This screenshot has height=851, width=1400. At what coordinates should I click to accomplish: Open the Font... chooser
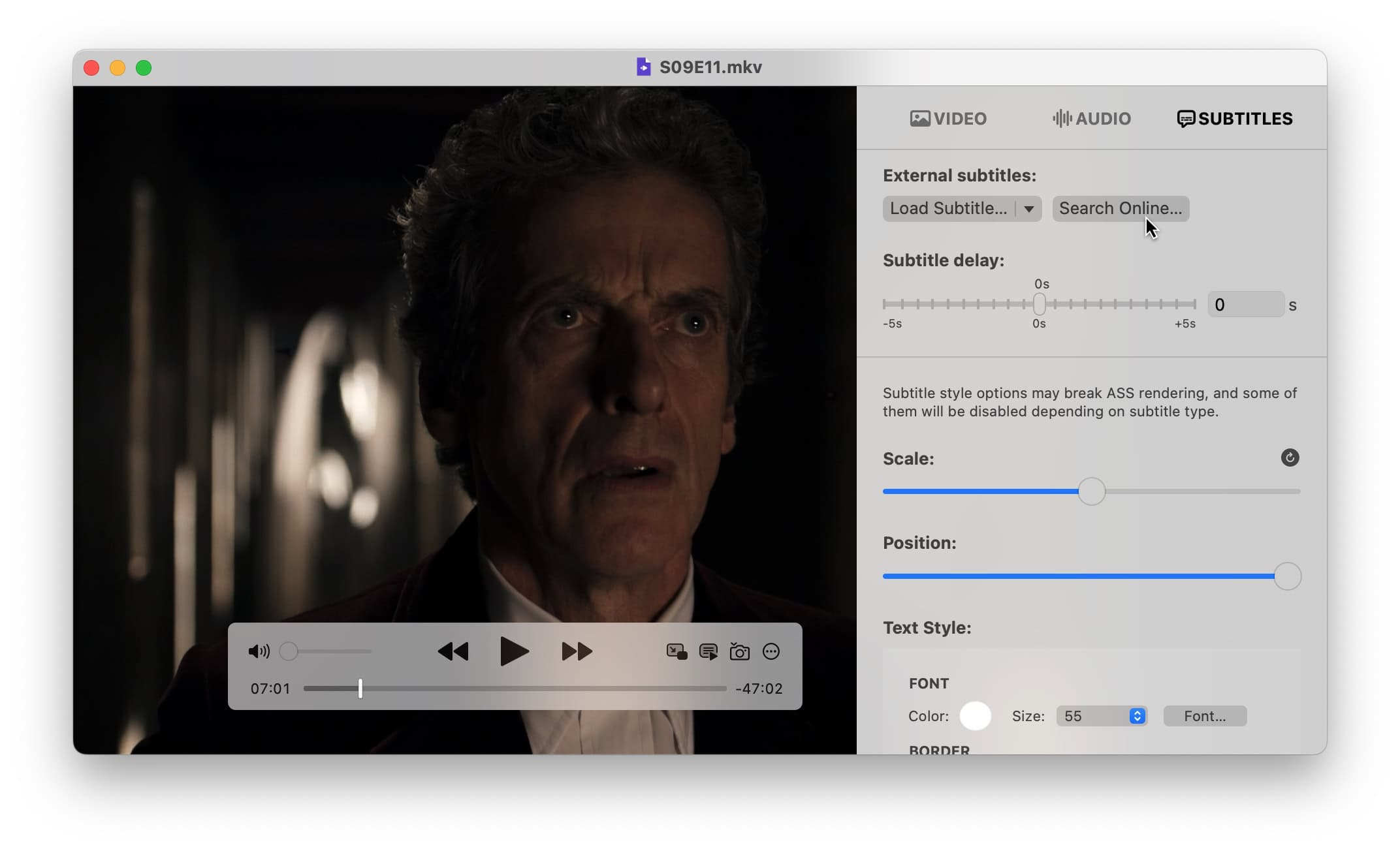click(x=1205, y=716)
